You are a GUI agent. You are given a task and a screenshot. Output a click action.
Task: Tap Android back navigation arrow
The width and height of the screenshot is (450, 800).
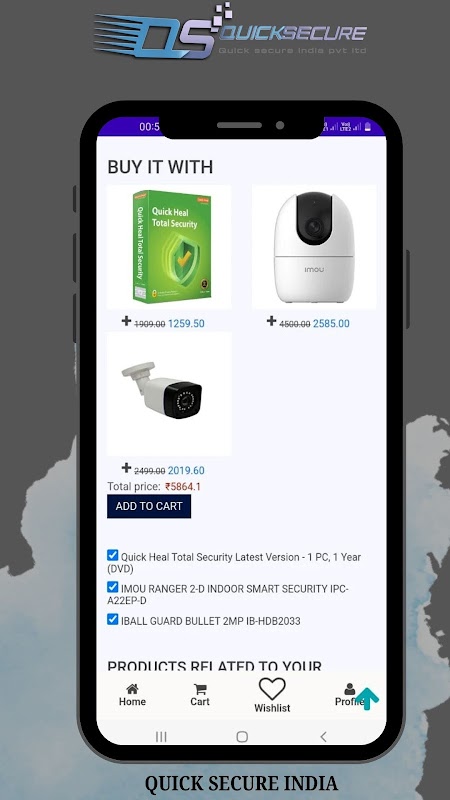tap(323, 736)
